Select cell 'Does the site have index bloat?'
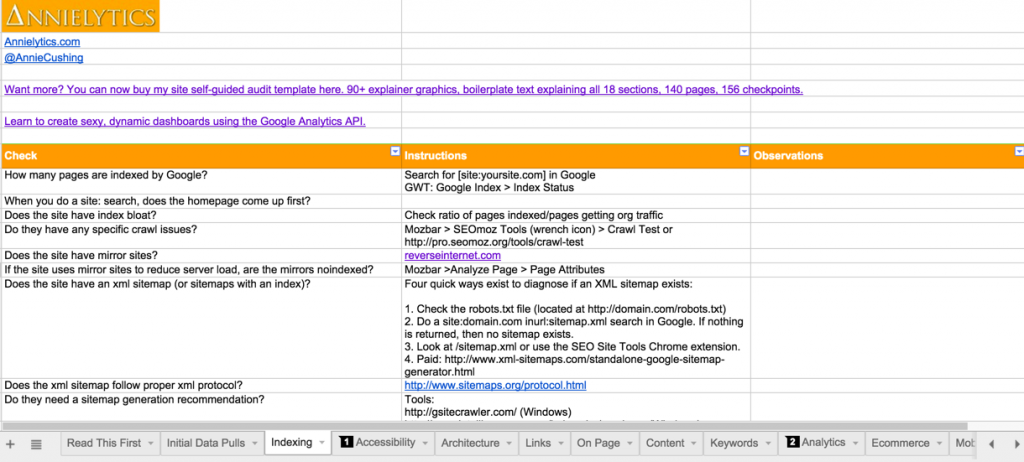This screenshot has height=462, width=1024. pyautogui.click(x=201, y=216)
